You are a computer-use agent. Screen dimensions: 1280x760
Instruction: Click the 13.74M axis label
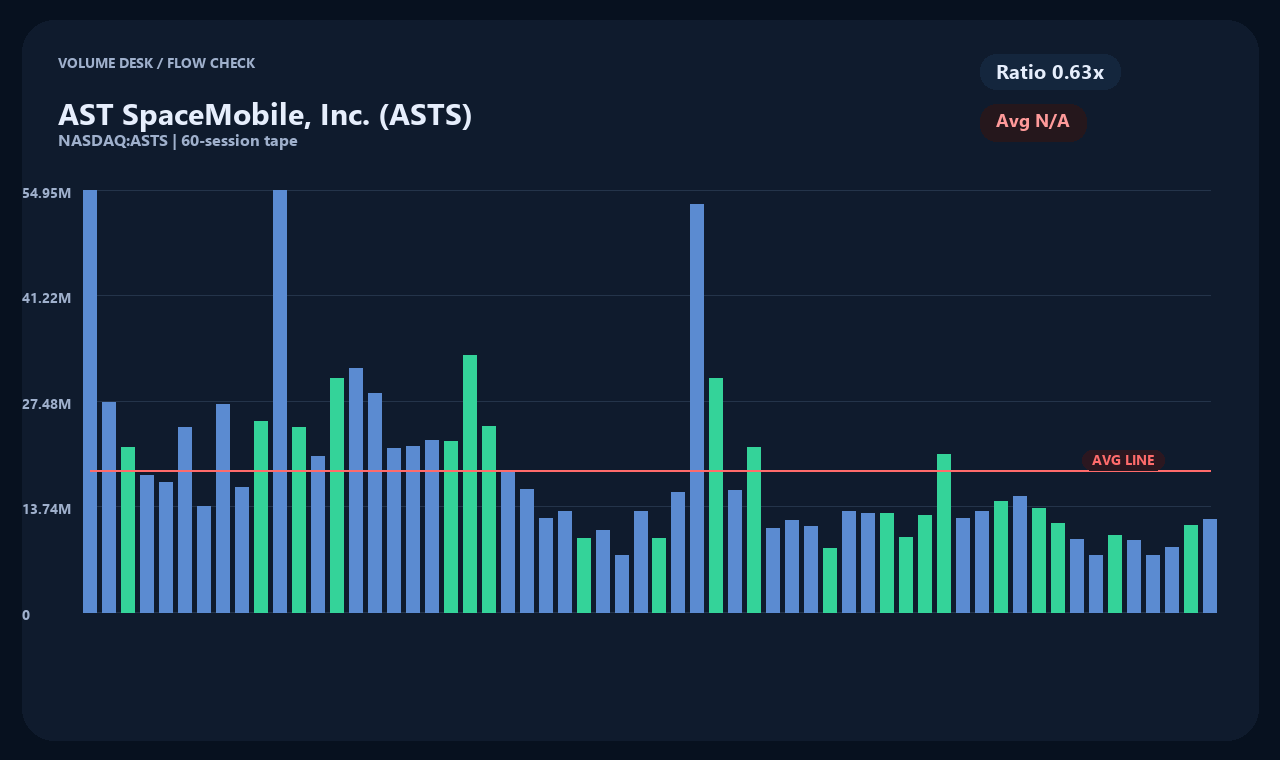tap(47, 509)
